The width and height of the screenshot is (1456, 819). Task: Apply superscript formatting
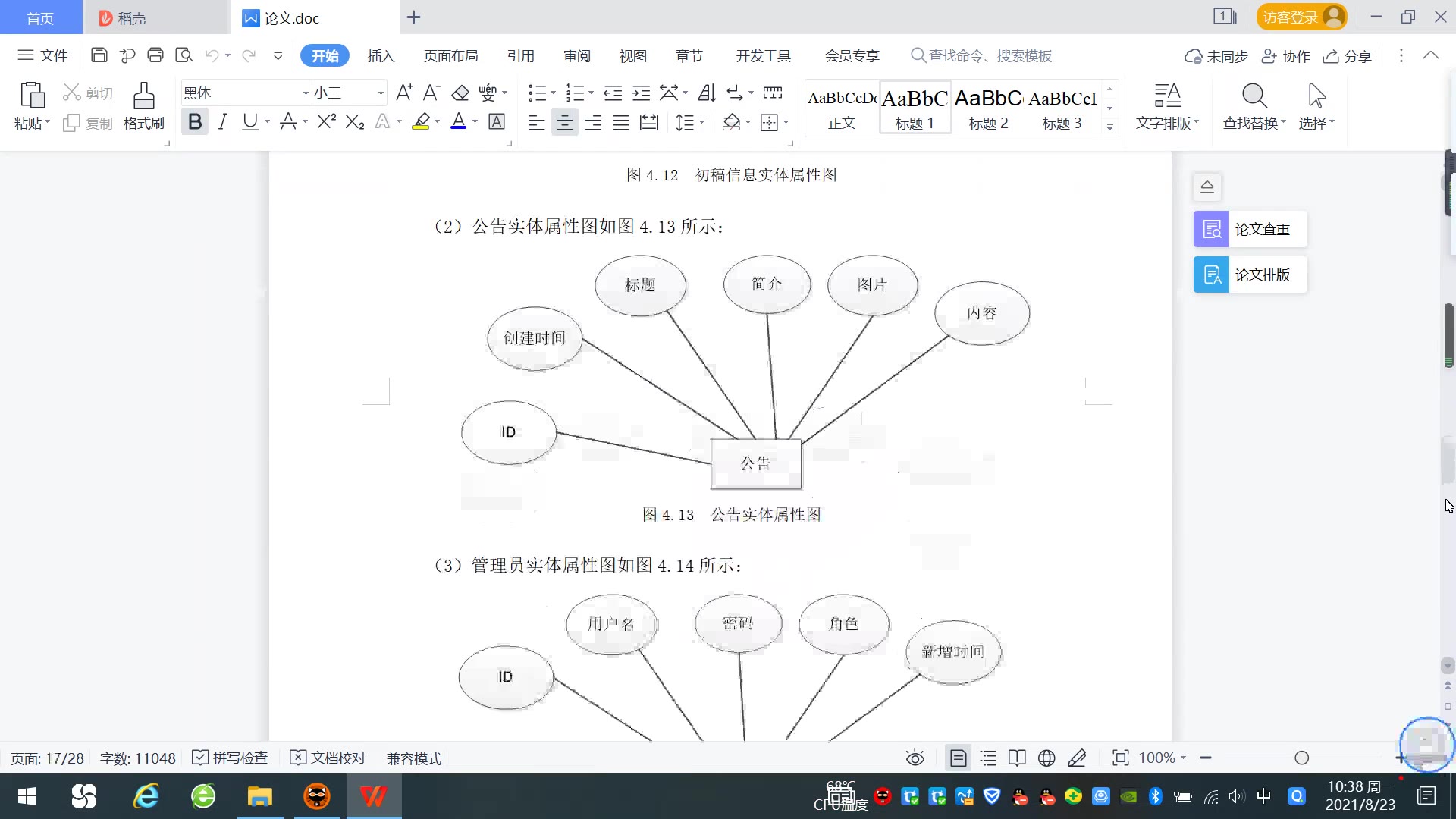(326, 122)
